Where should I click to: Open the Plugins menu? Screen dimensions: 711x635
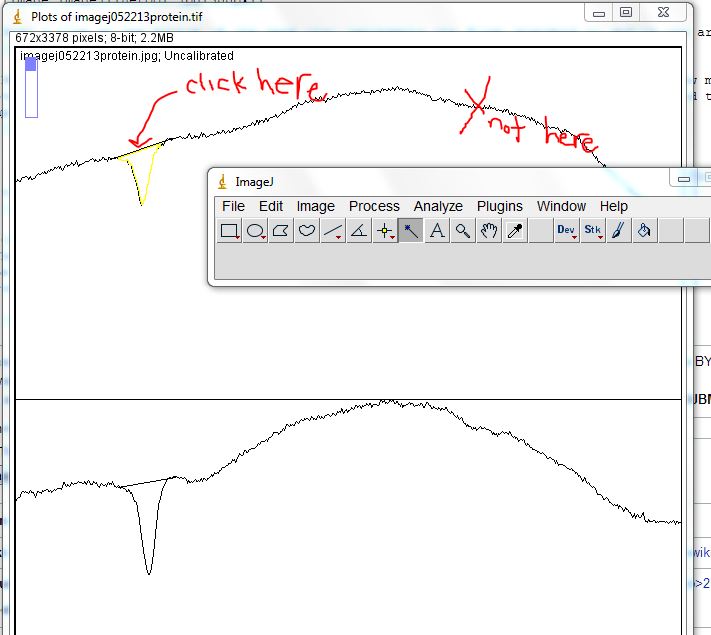click(x=499, y=206)
